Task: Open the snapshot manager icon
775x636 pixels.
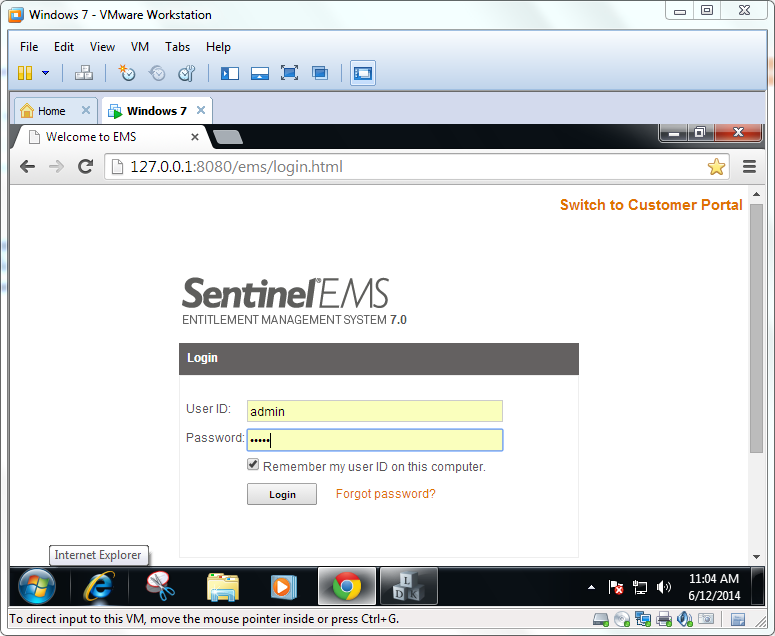Action: (187, 73)
